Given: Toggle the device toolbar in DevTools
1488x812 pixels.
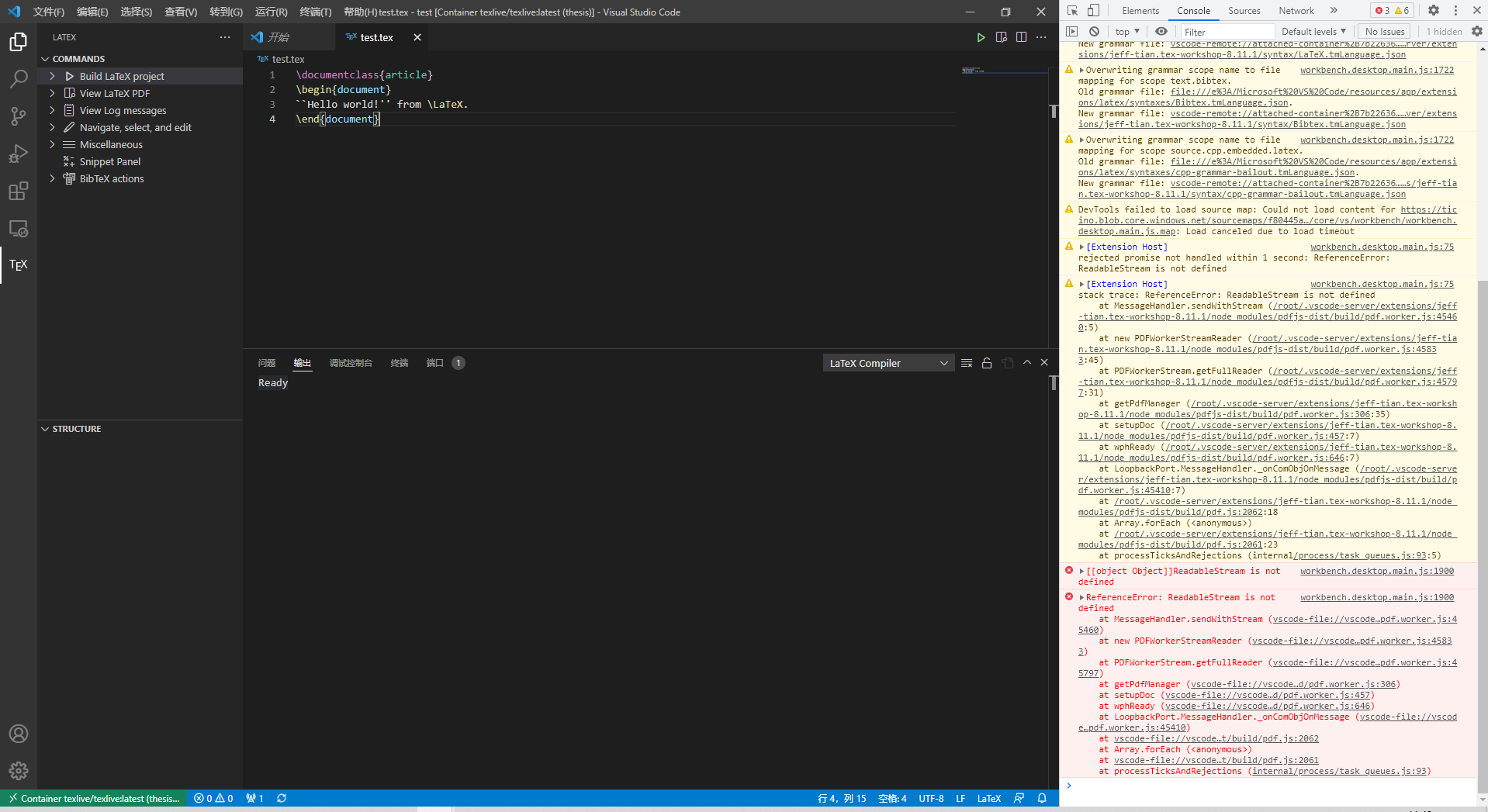Looking at the screenshot, I should pyautogui.click(x=1092, y=10).
